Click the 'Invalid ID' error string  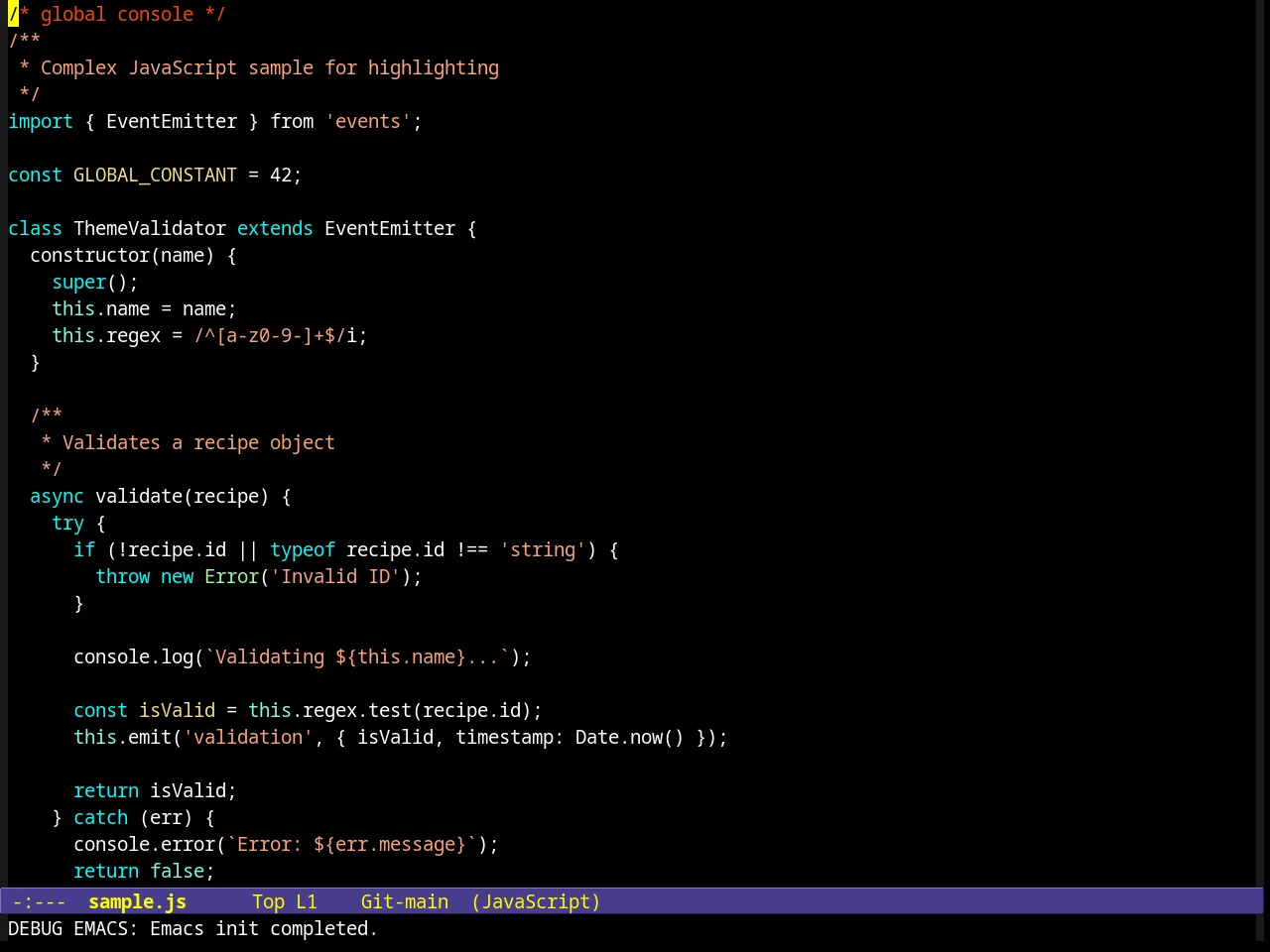(335, 576)
